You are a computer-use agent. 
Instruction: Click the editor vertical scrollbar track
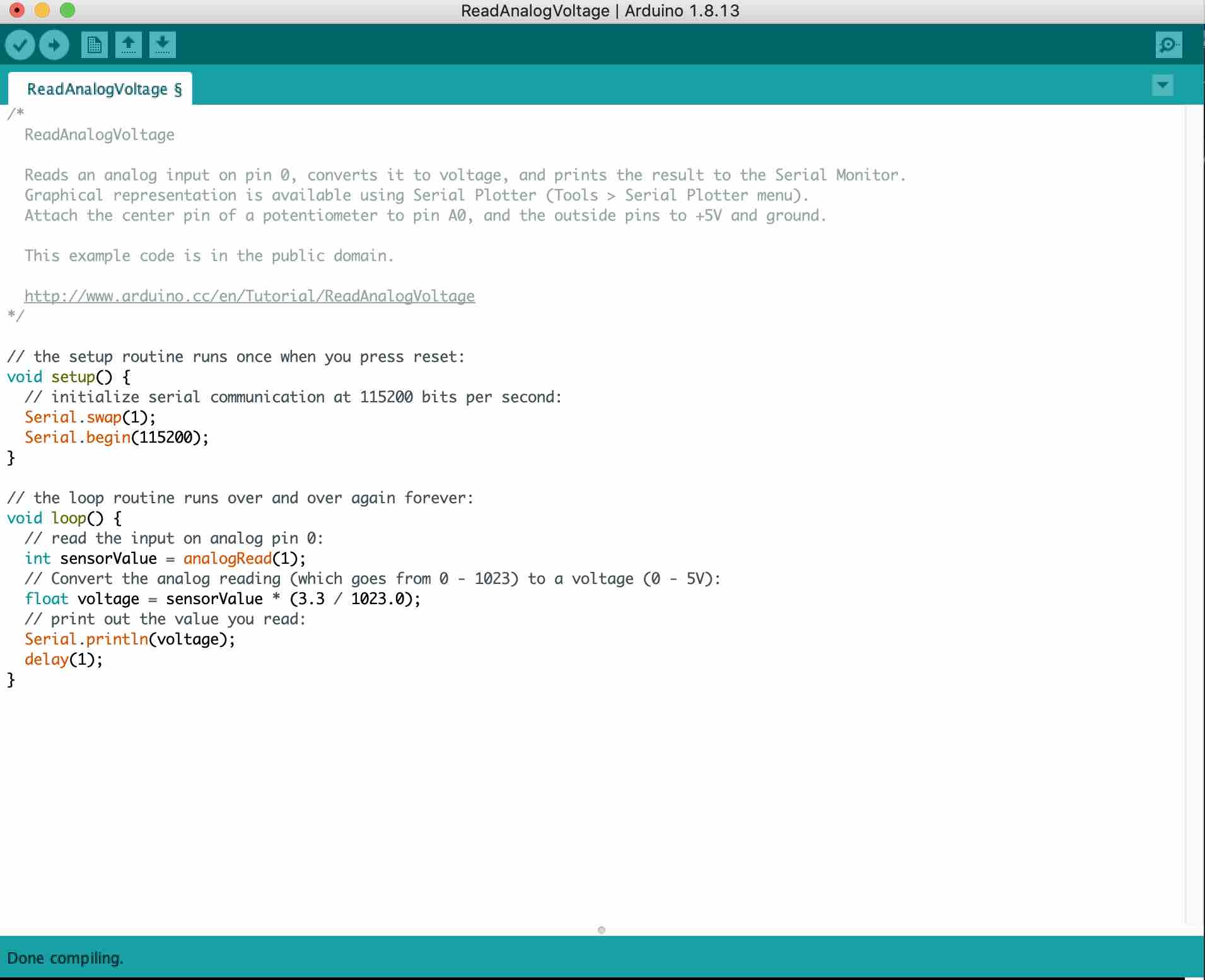[x=1194, y=515]
